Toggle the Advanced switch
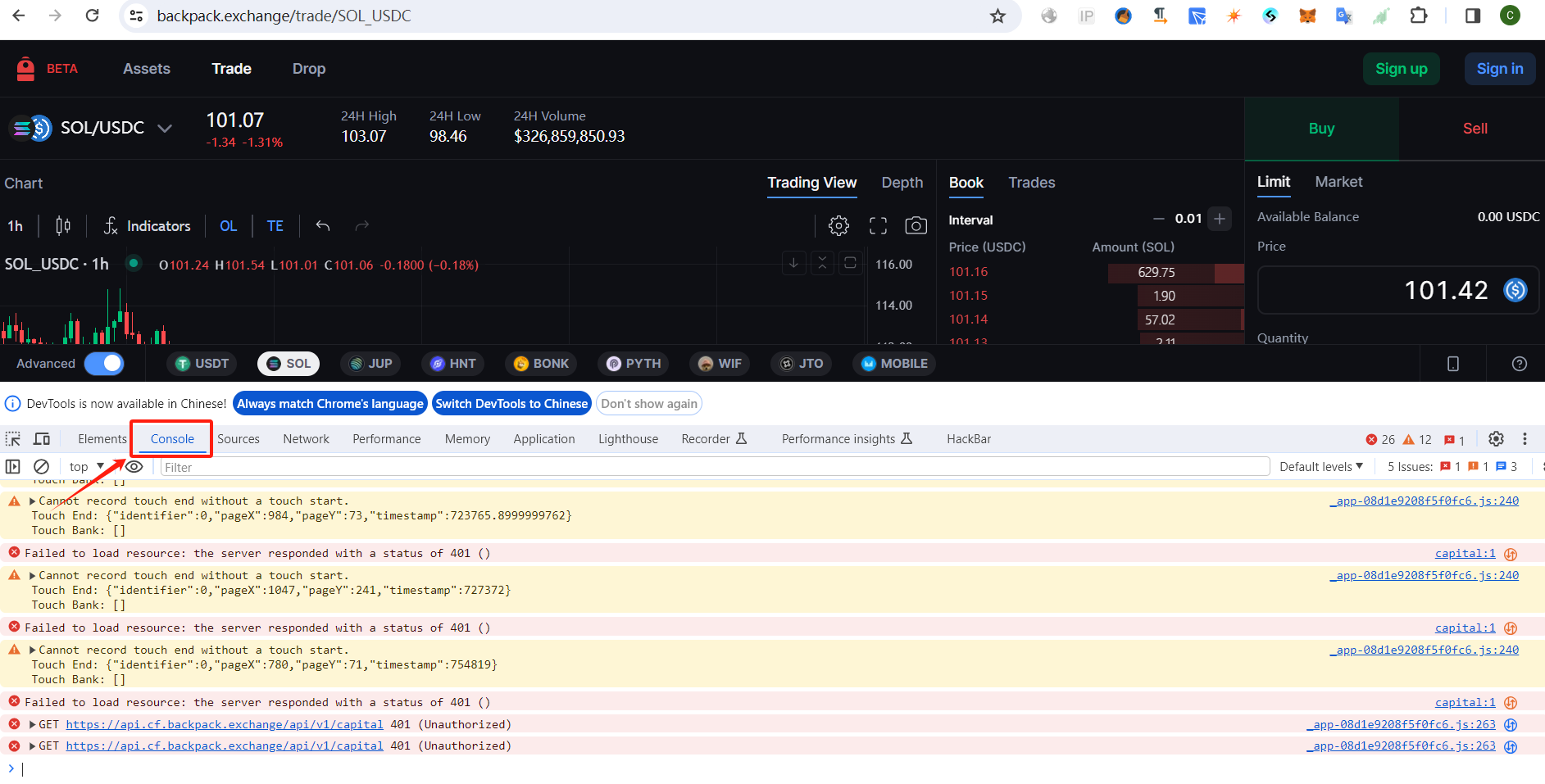Image resolution: width=1545 pixels, height=784 pixels. tap(104, 364)
